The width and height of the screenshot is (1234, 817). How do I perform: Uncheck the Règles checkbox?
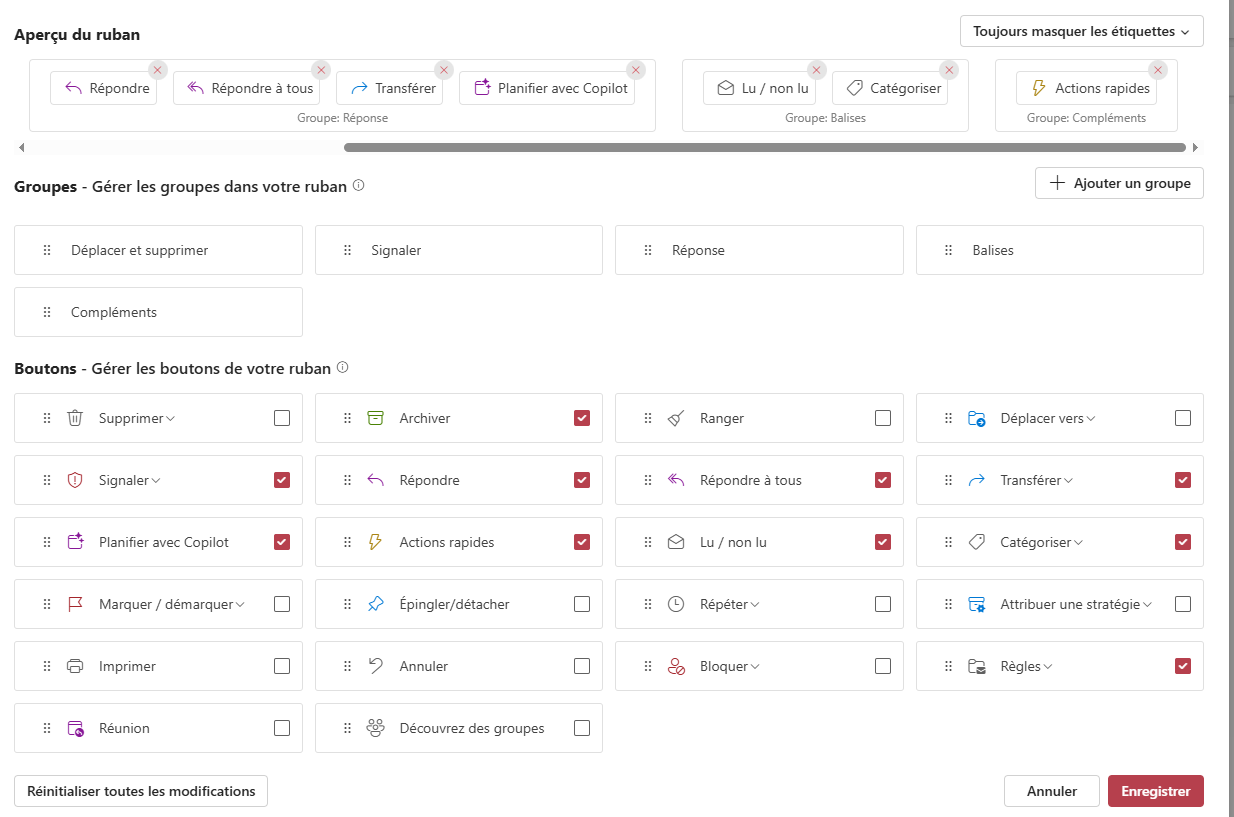1183,666
